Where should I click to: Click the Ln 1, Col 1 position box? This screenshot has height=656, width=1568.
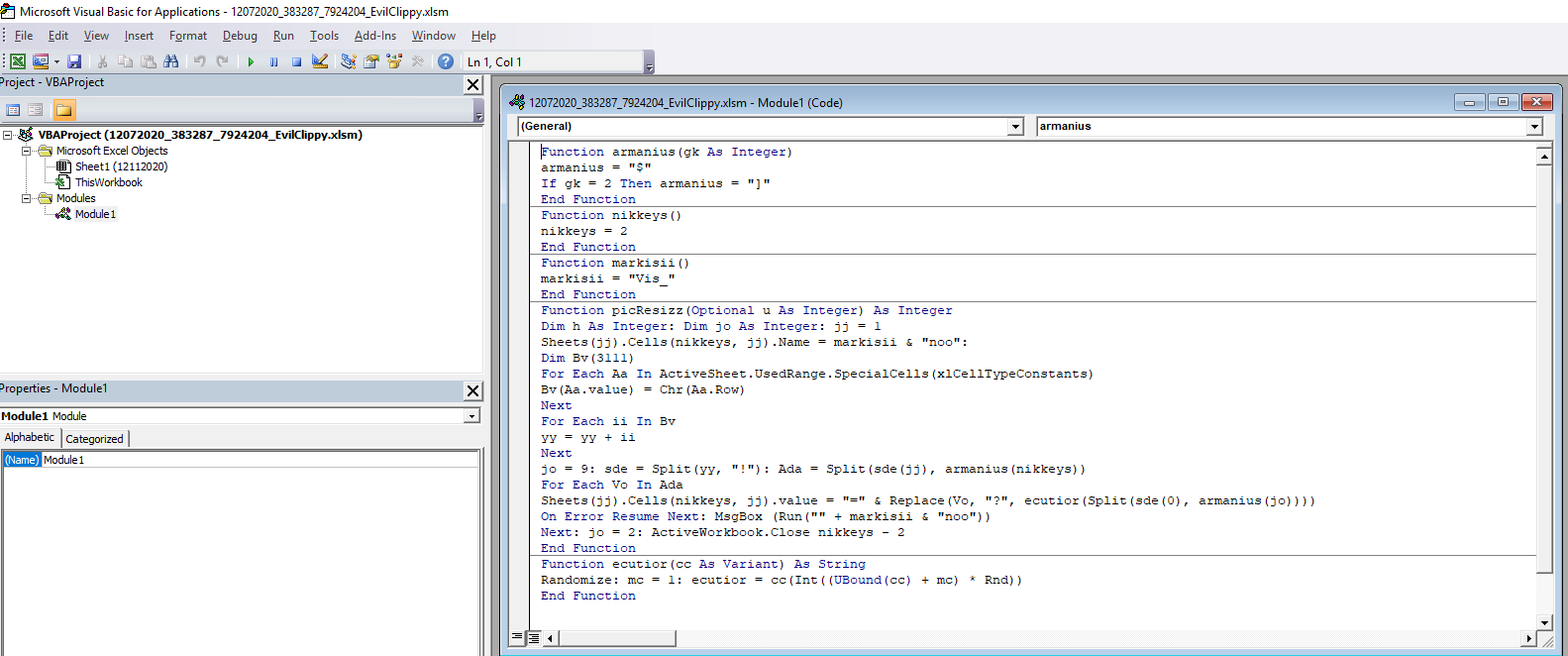[553, 61]
